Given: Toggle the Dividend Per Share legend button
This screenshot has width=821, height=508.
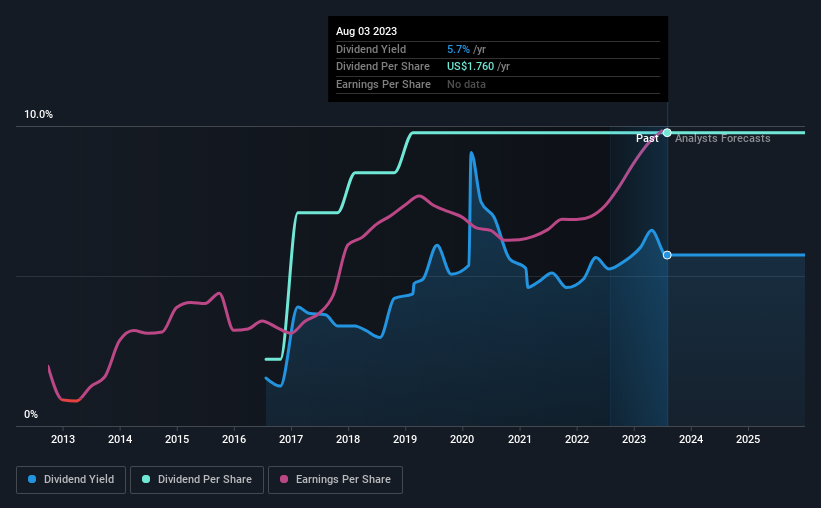Looking at the screenshot, I should (197, 480).
